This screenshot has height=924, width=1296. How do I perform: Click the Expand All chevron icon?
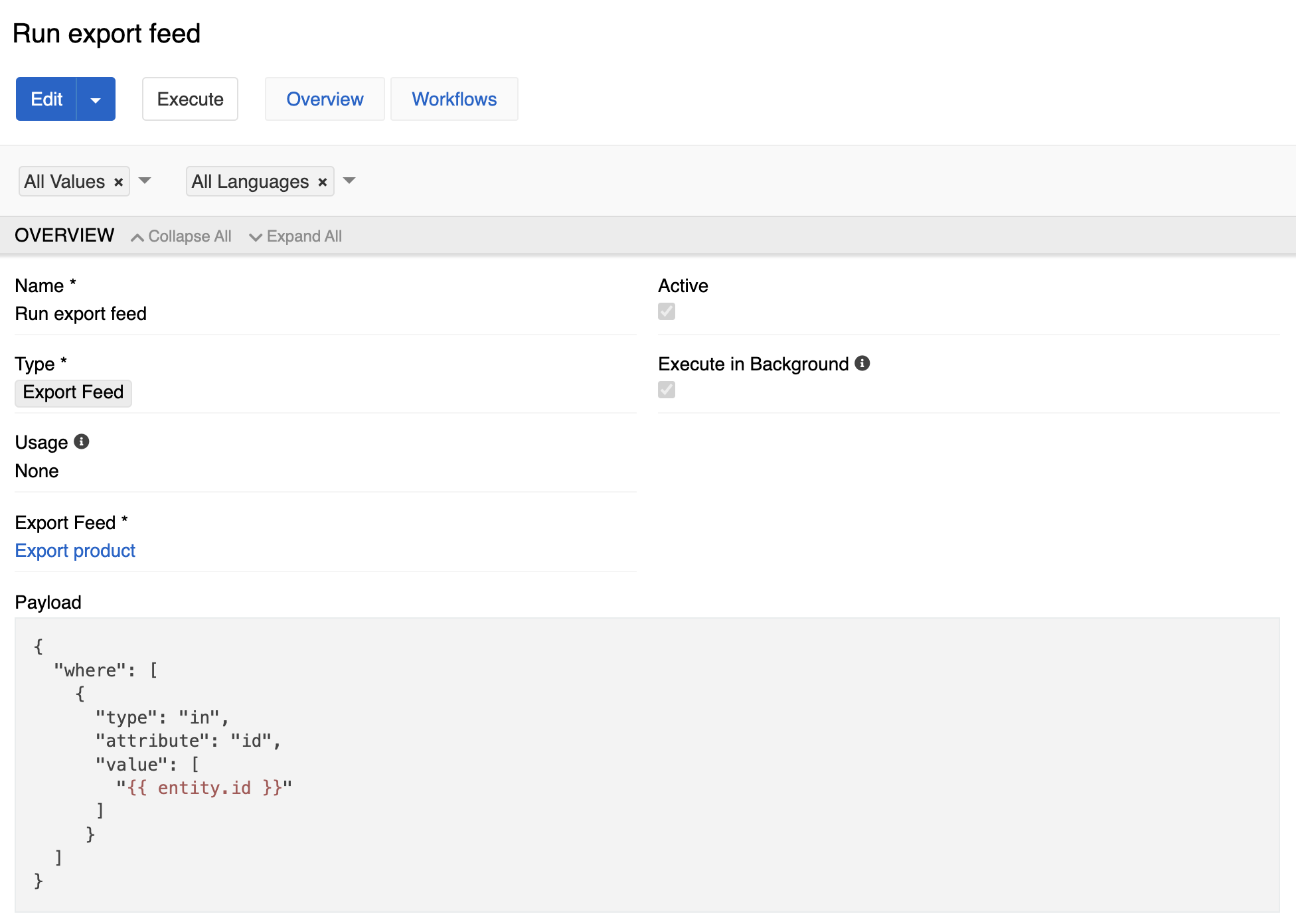click(x=255, y=237)
